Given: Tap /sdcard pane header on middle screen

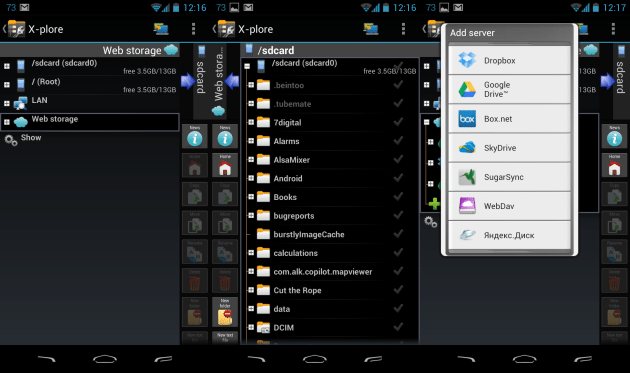Looking at the screenshot, I should click(329, 50).
